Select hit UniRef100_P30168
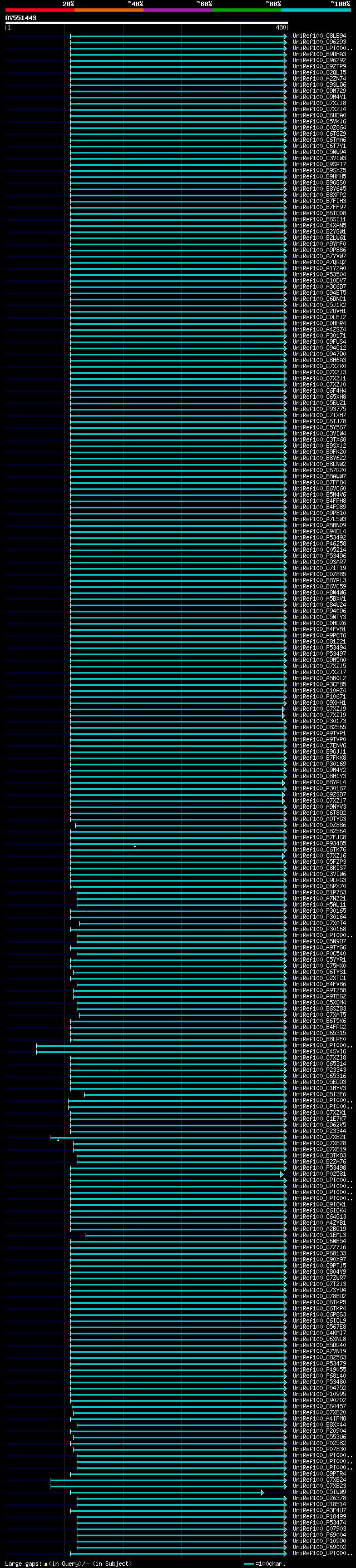The width and height of the screenshot is (356, 1568). [319, 929]
